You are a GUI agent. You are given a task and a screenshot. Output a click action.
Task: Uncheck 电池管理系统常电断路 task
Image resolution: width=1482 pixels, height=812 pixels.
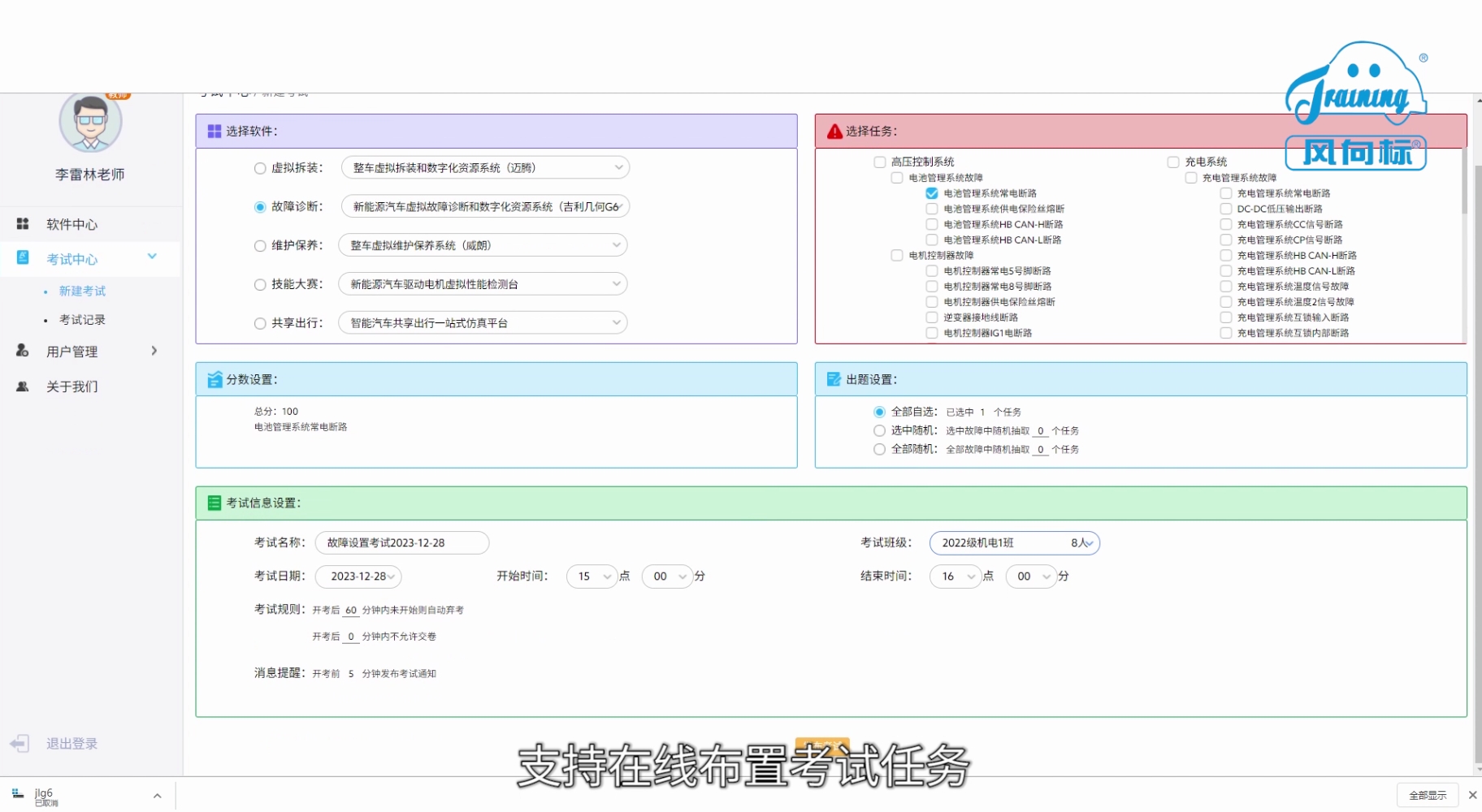932,193
